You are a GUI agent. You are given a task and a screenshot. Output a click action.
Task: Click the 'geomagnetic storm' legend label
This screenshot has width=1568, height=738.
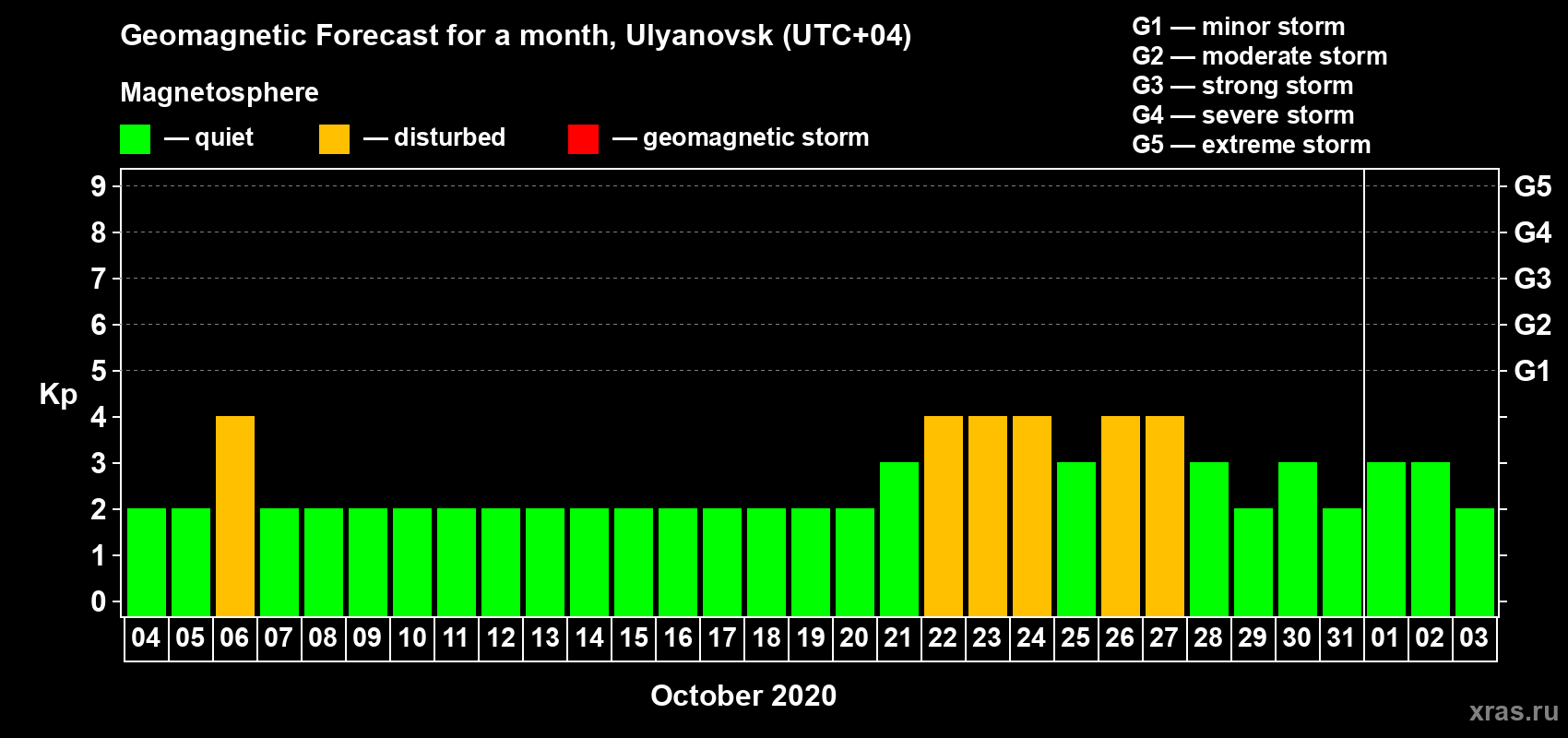[x=756, y=137]
